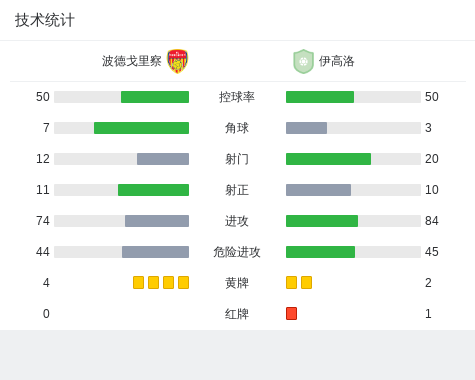The width and height of the screenshot is (475, 380).
Task: Click the 危险进攻 stat label
Action: tap(237, 252)
